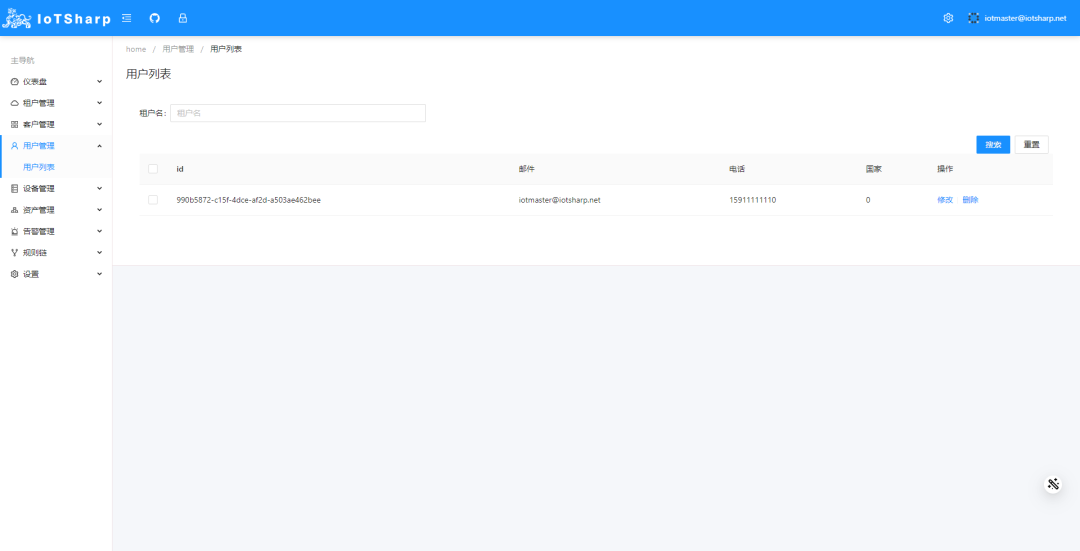The image size is (1080, 551).
Task: Open the 客户管理 menu item
Action: tap(56, 125)
